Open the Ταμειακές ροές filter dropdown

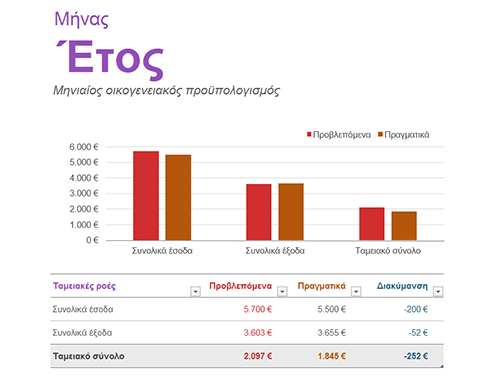195,292
